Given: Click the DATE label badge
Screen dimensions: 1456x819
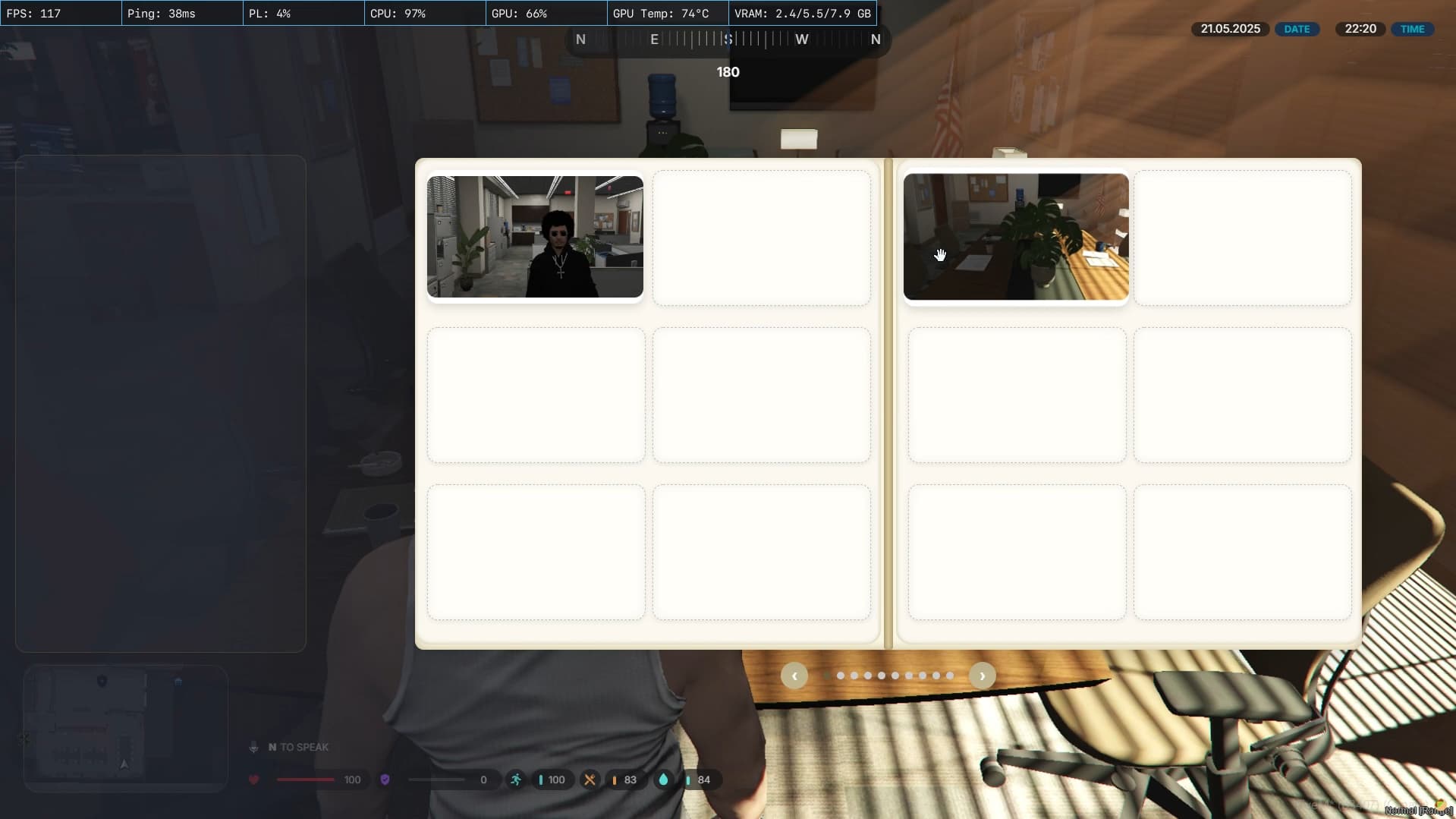Looking at the screenshot, I should click(1297, 29).
